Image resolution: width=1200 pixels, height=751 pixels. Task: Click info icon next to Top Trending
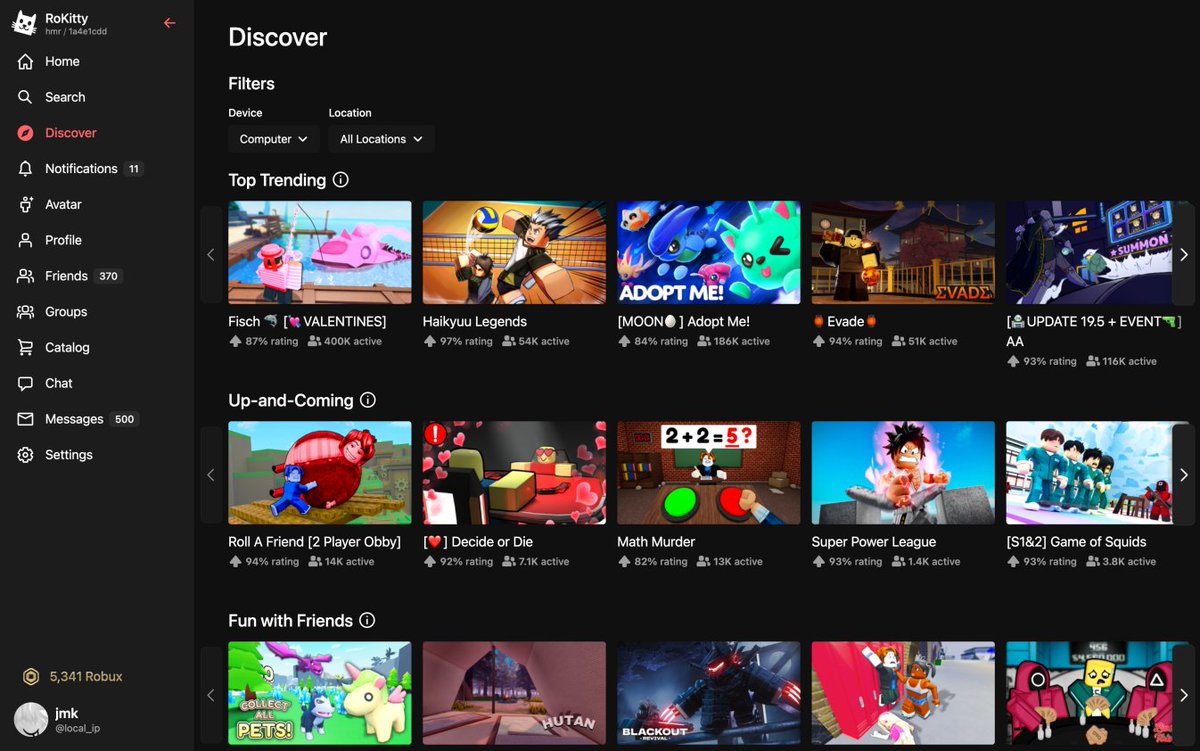click(340, 180)
